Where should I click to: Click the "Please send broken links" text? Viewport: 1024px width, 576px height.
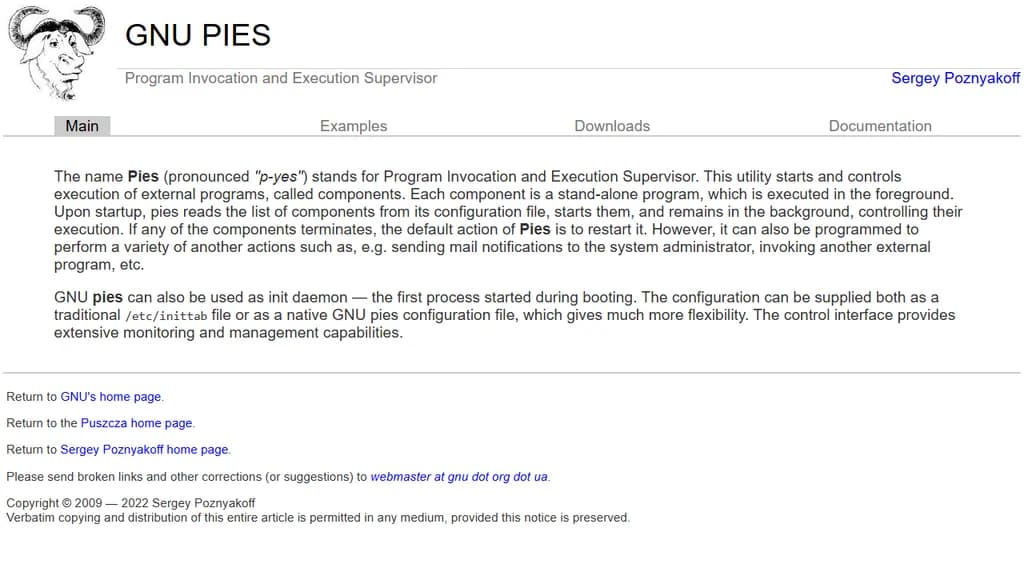point(187,477)
